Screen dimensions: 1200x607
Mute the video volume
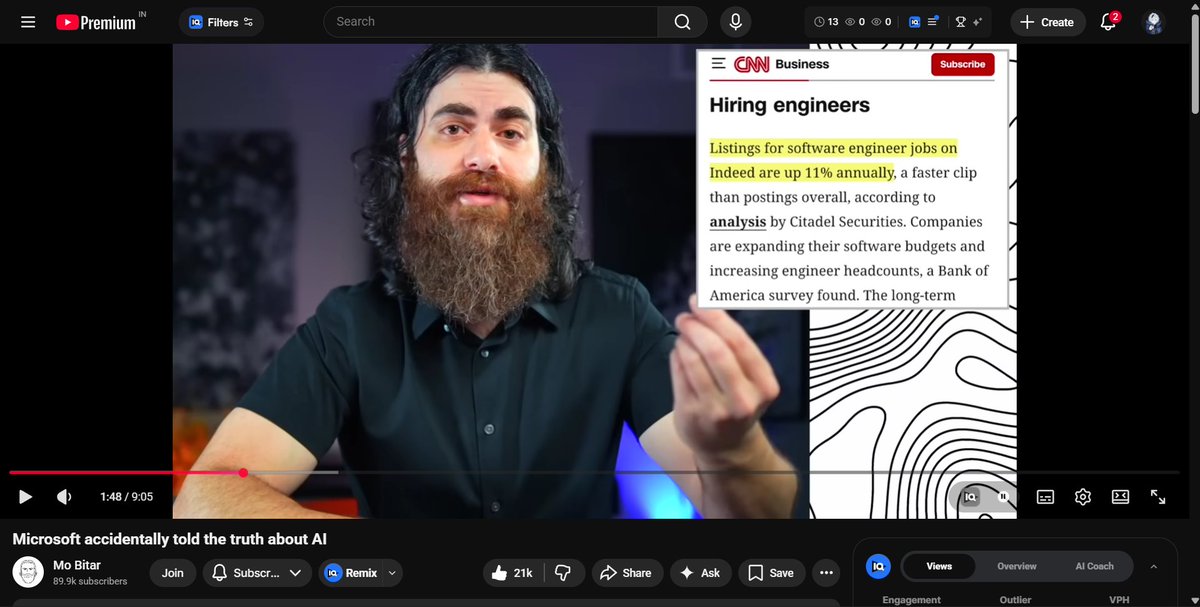[64, 497]
